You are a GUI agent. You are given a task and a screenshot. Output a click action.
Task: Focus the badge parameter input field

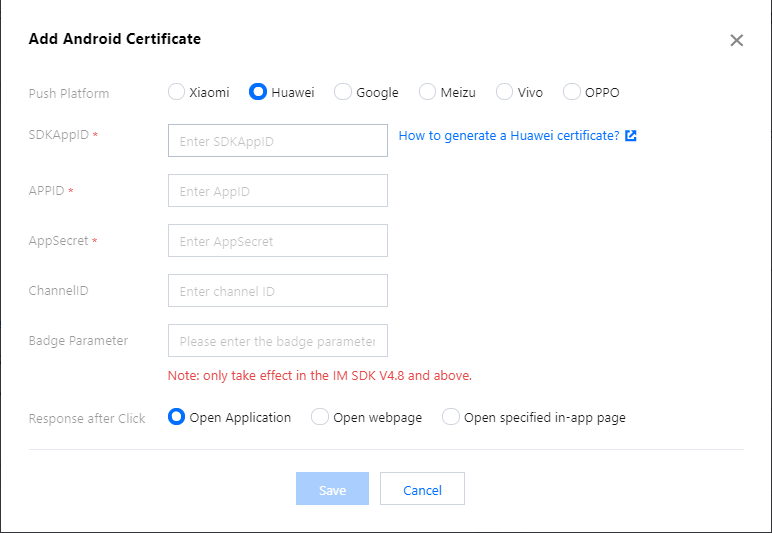278,341
